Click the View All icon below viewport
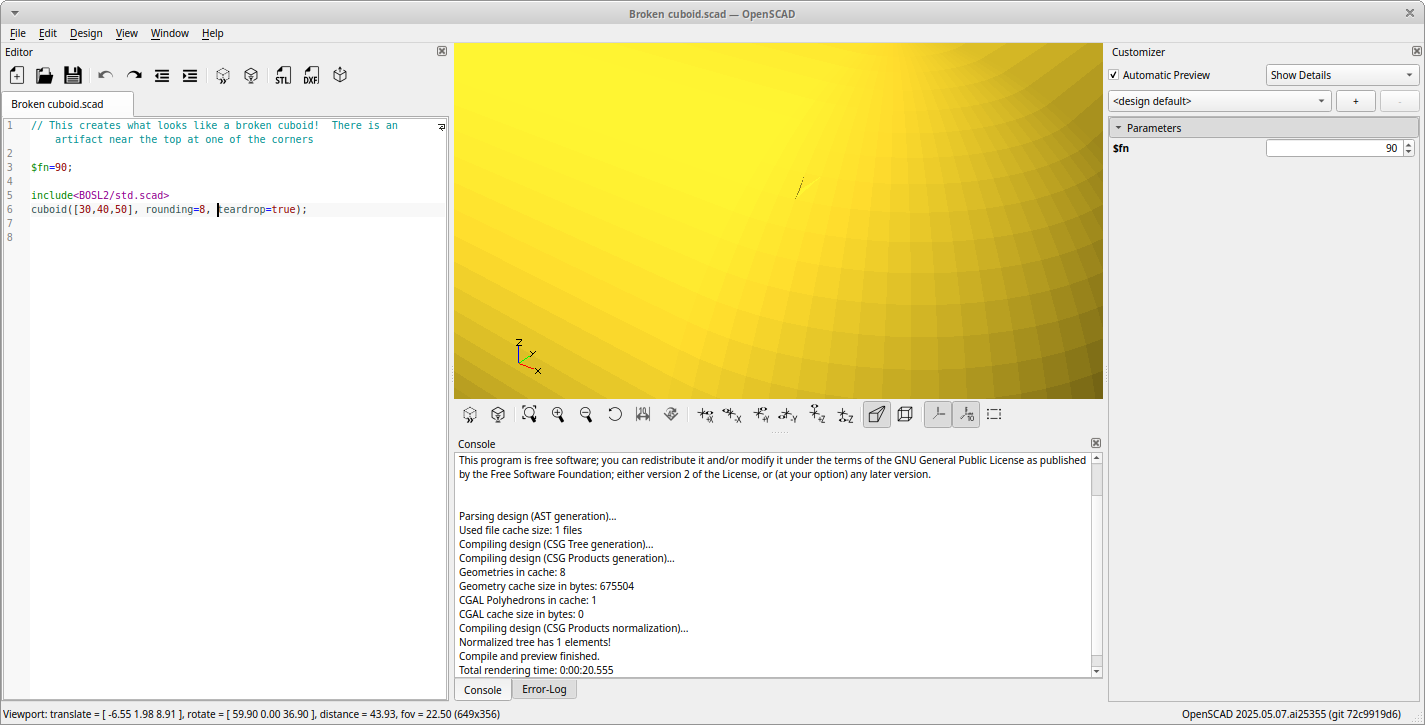1425x725 pixels. [529, 415]
